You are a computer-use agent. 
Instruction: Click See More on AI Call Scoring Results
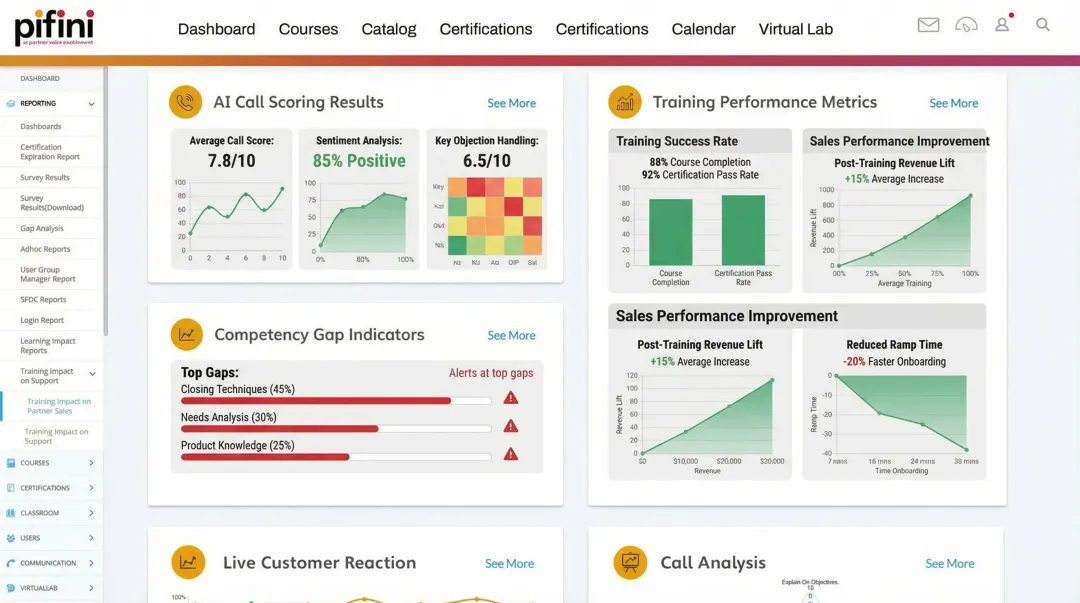[511, 103]
